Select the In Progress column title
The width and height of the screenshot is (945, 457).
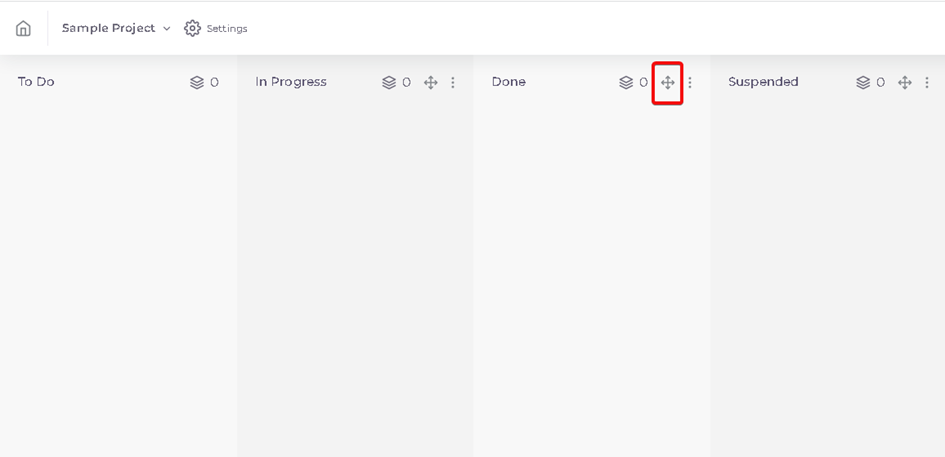(x=291, y=82)
